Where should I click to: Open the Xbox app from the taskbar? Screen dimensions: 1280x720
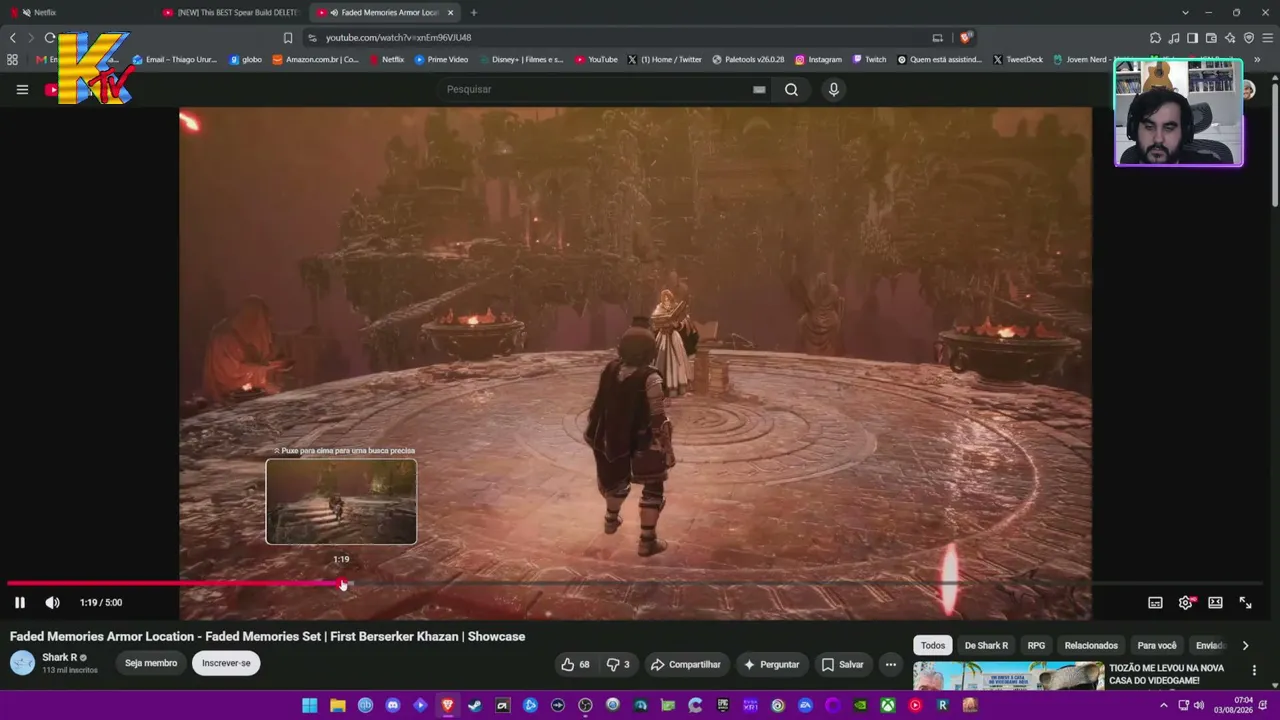tap(887, 706)
